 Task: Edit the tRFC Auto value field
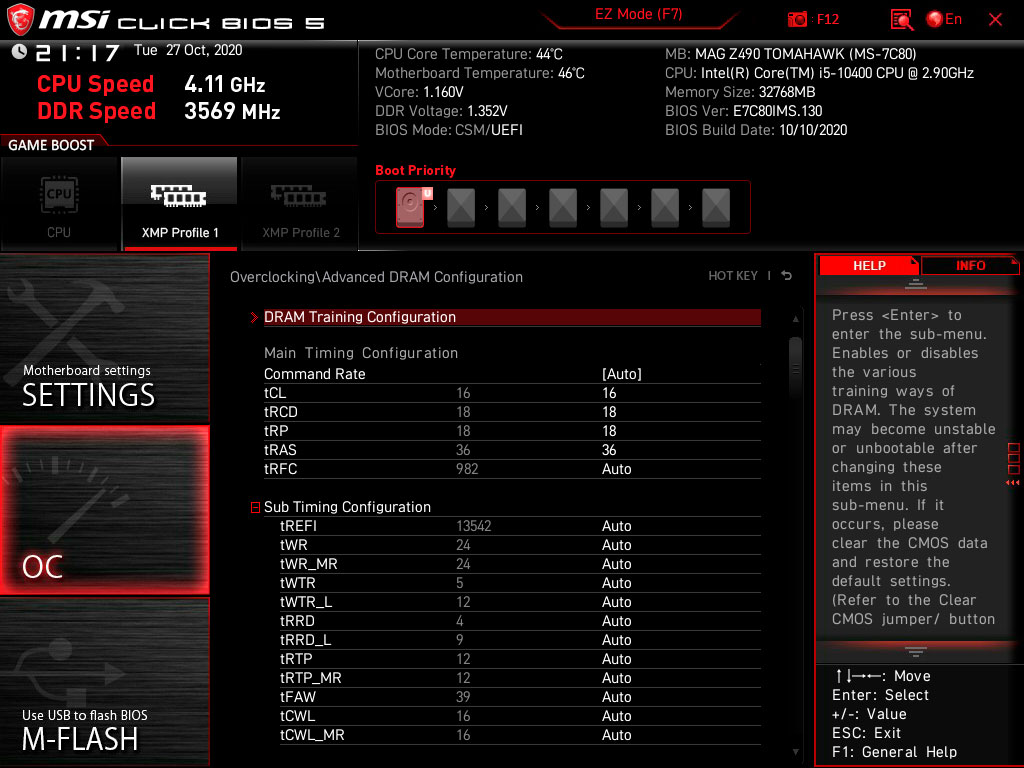click(x=616, y=469)
